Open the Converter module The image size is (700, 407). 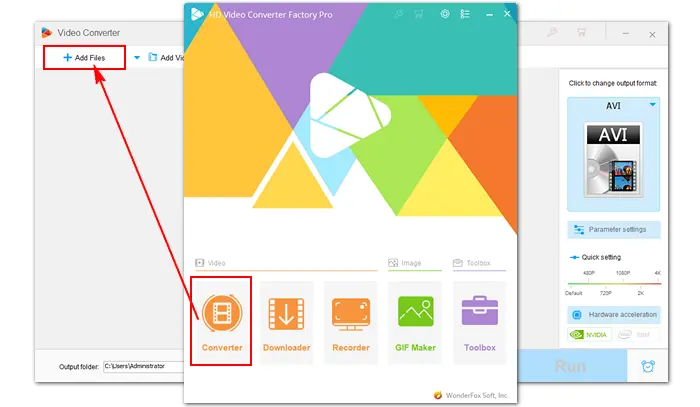tap(221, 321)
